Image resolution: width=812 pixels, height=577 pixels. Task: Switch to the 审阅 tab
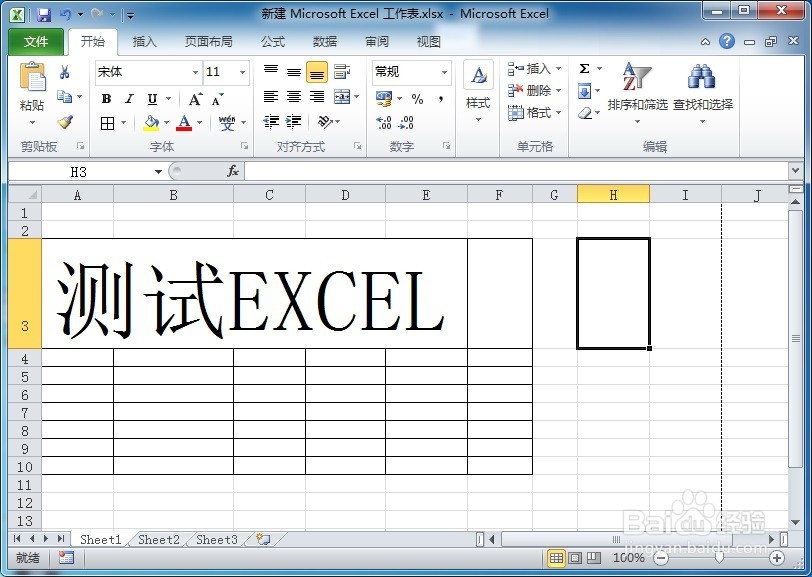point(376,41)
